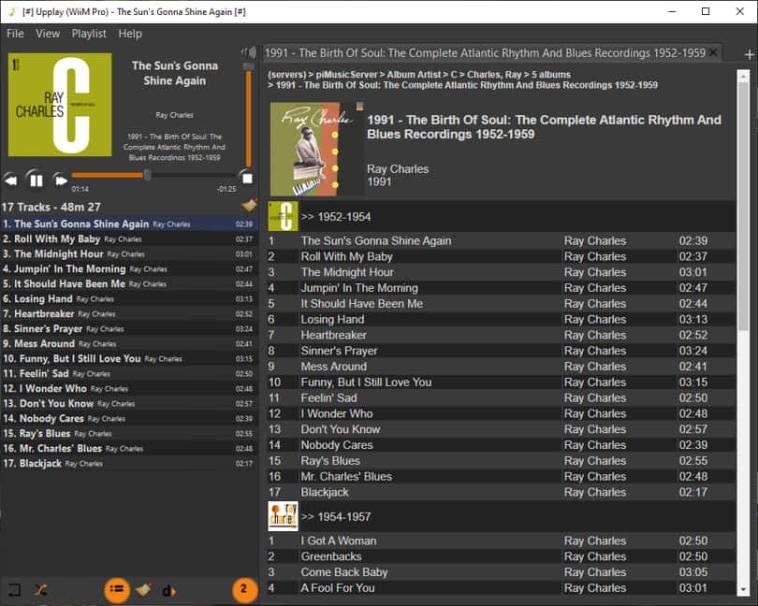Click the scrollbar up arrow in browser
The width and height of the screenshot is (758, 606).
[743, 76]
